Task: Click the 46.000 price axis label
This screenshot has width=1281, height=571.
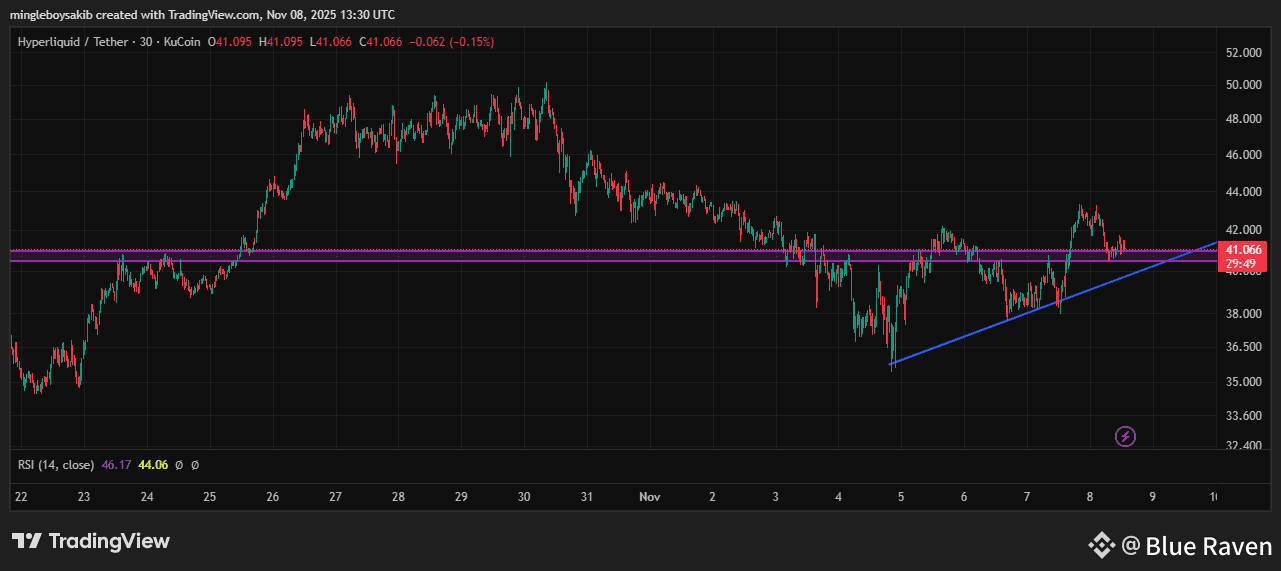Action: tap(1244, 155)
